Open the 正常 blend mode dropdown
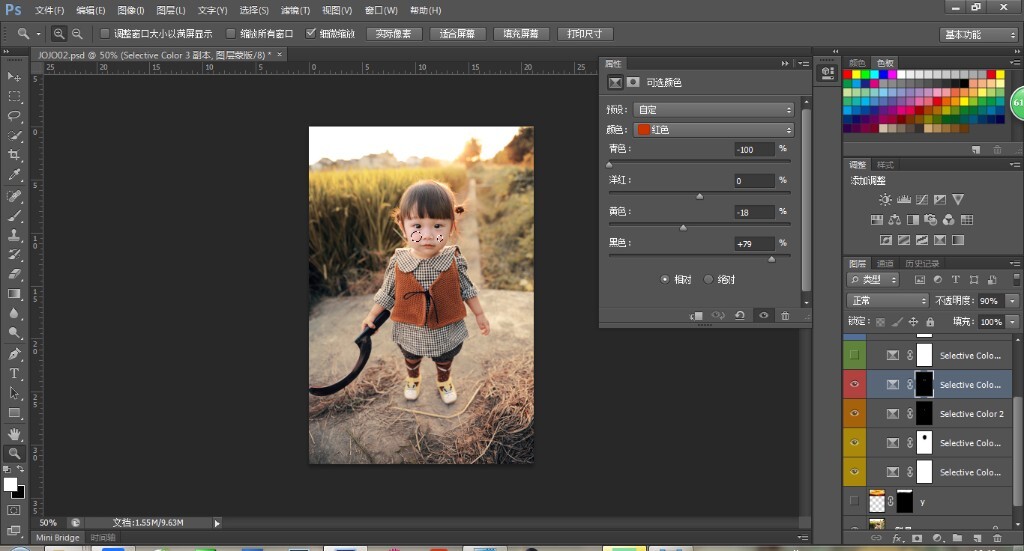Viewport: 1024px width, 551px height. 888,301
